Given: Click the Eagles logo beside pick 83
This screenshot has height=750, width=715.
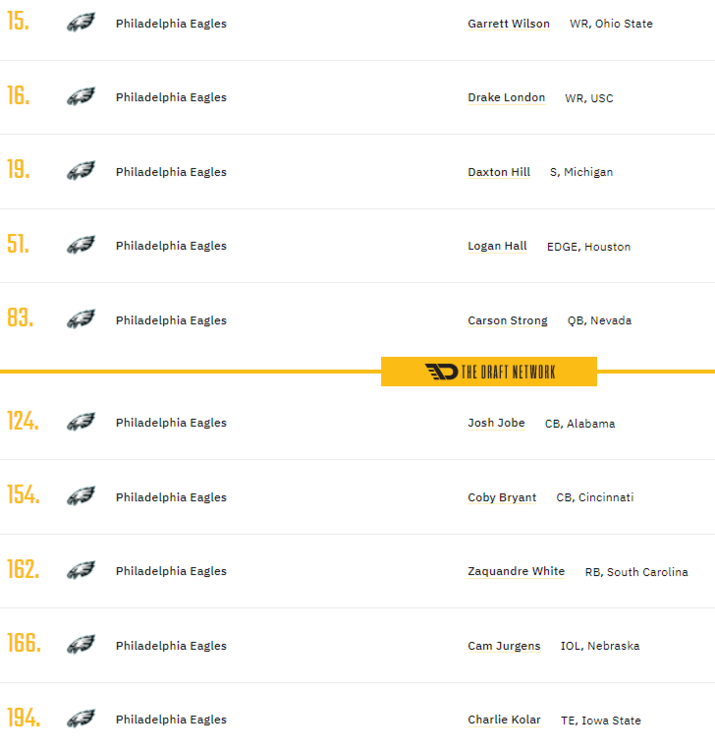Looking at the screenshot, I should point(80,320).
